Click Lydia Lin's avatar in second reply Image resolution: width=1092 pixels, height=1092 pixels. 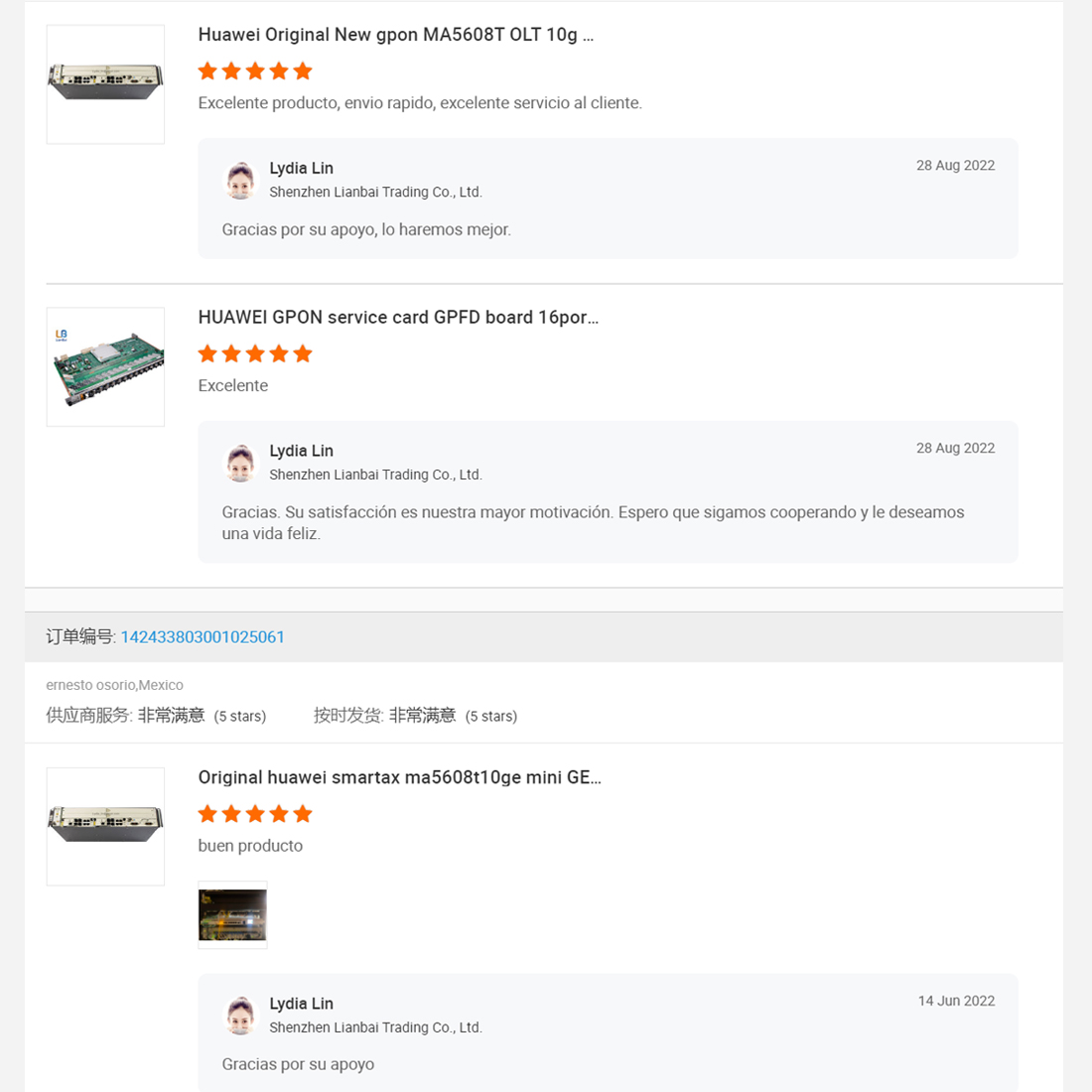[x=240, y=464]
